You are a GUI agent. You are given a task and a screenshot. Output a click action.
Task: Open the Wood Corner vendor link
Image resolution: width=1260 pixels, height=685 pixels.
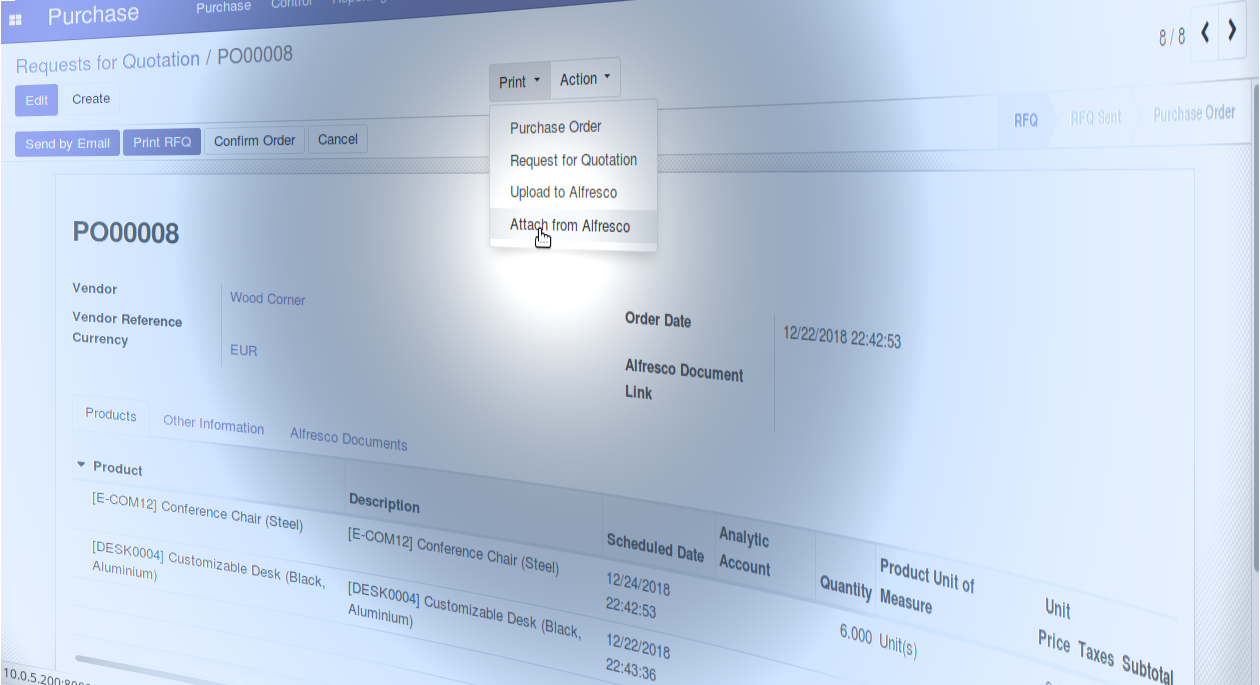tap(268, 298)
